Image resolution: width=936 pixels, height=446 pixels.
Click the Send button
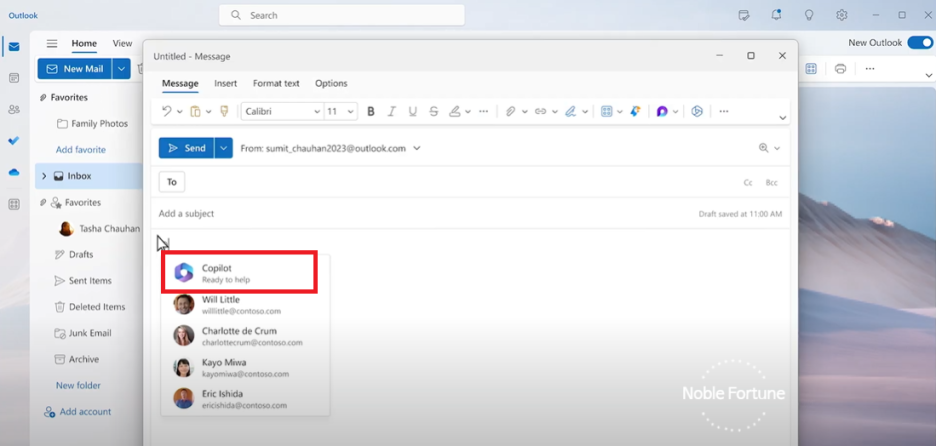pyautogui.click(x=186, y=148)
